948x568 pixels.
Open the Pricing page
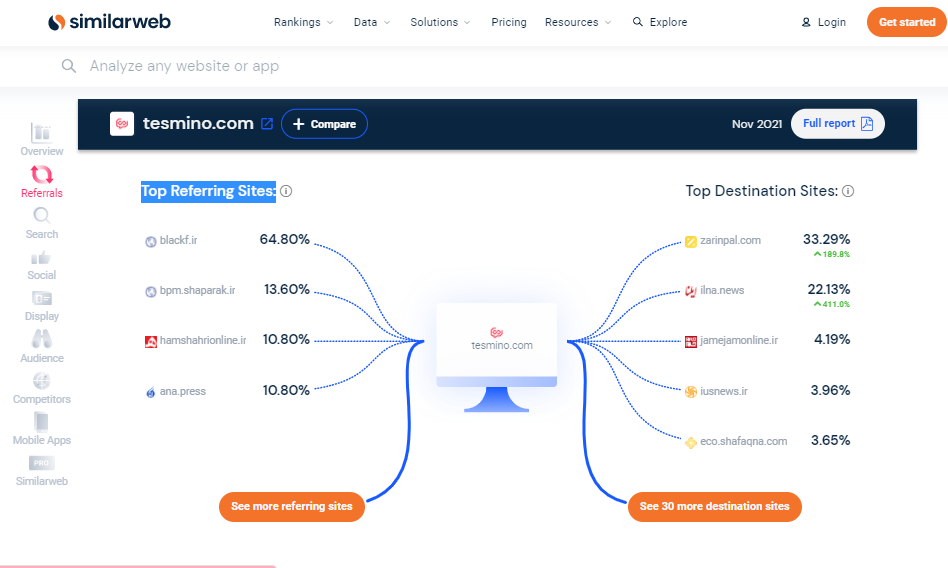[509, 22]
